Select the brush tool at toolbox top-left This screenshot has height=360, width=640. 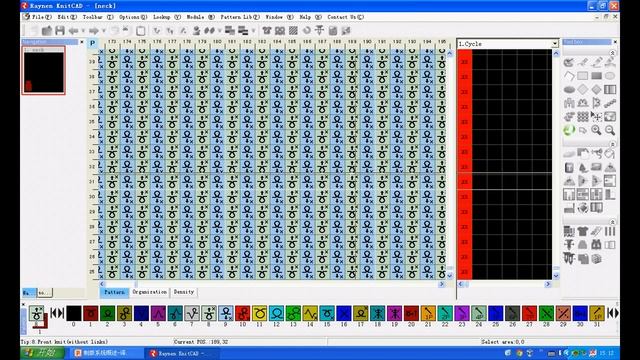(569, 62)
